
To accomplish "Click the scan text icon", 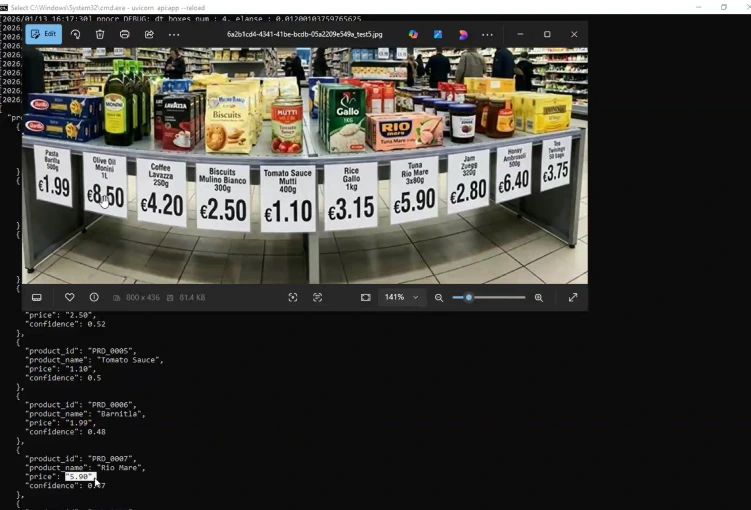I will [x=317, y=297].
